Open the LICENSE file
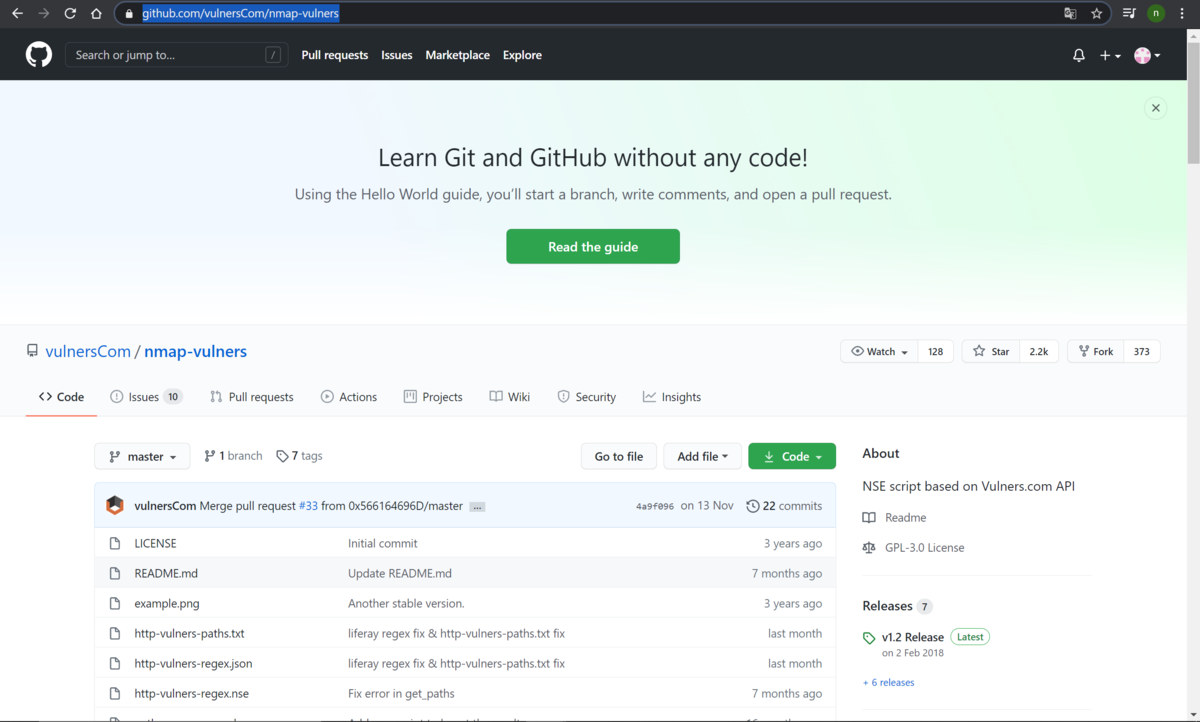This screenshot has height=722, width=1200. point(155,543)
